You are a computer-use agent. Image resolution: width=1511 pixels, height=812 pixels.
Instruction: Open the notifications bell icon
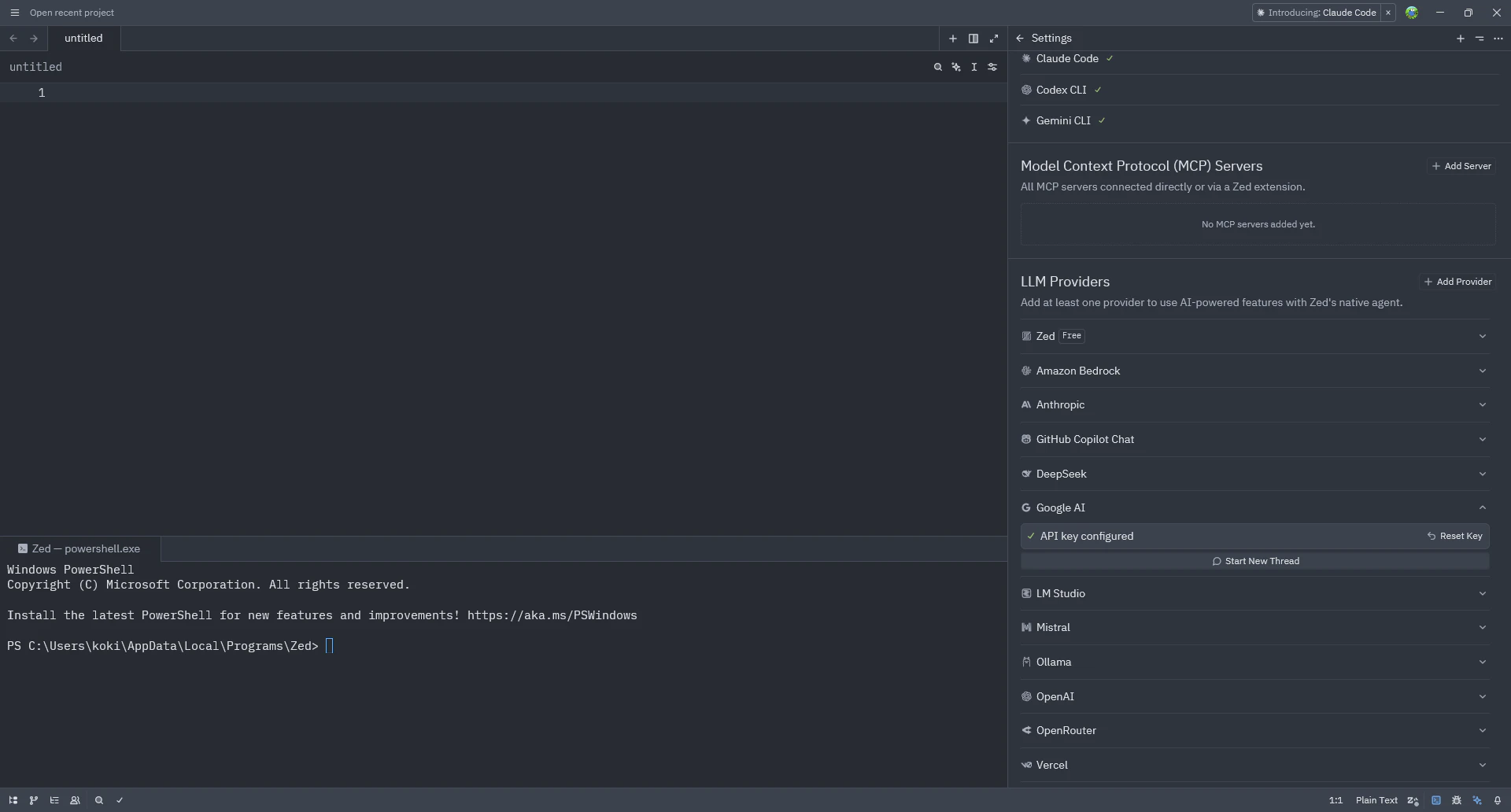coord(1498,800)
